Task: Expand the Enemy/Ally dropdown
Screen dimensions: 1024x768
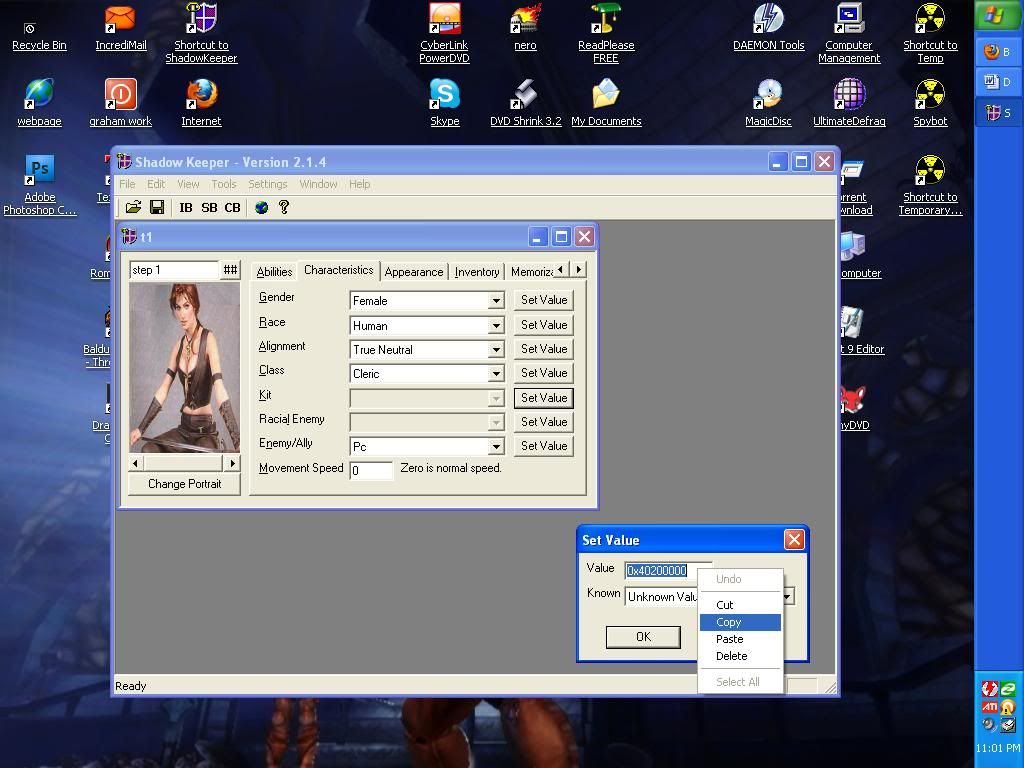Action: click(495, 447)
